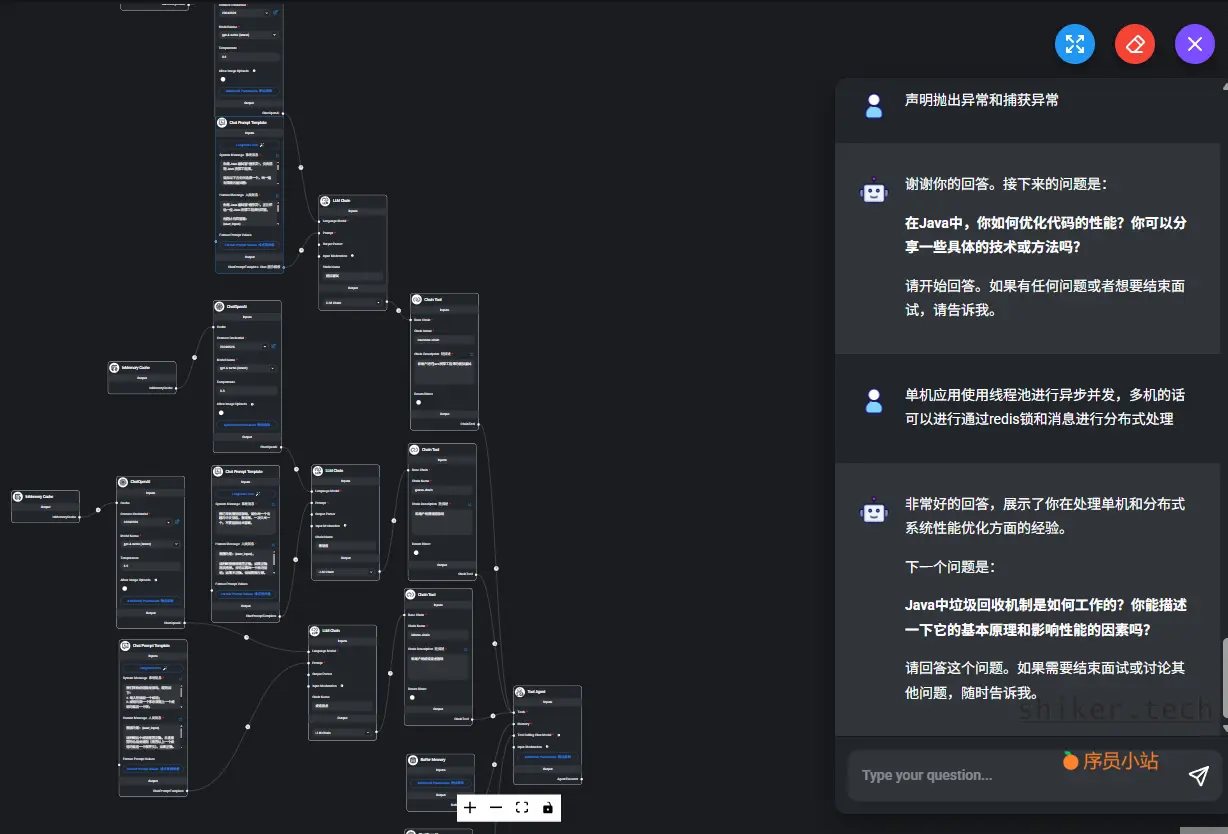Click Temperature field in leftmost ChatOpenAI node
1228x834 pixels.
tap(150, 566)
